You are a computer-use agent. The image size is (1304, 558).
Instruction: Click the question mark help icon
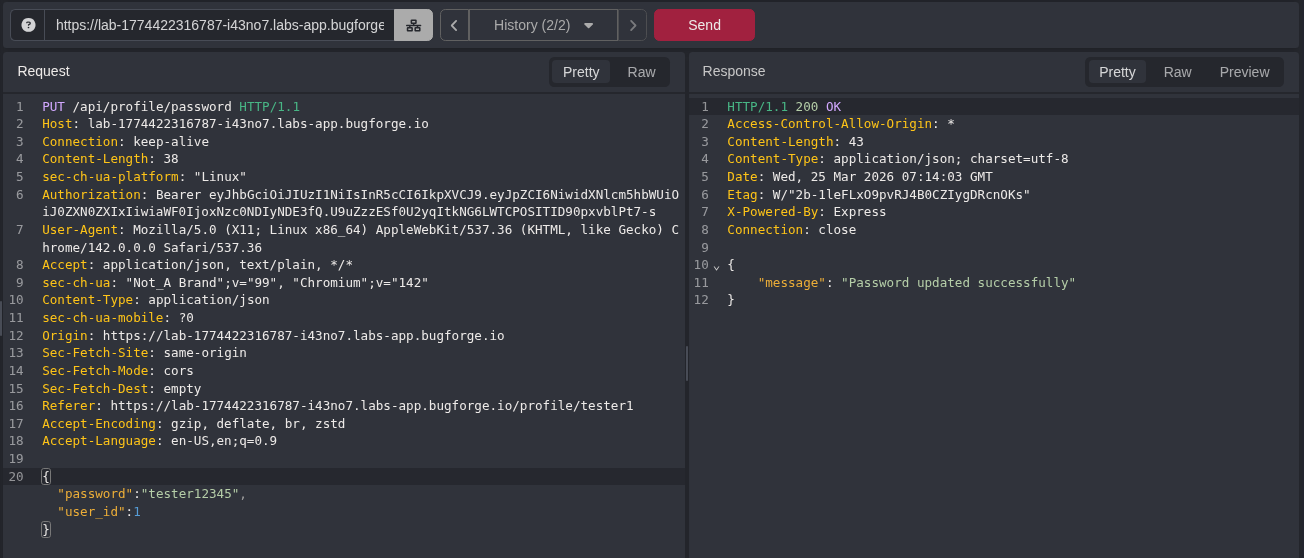(28, 25)
